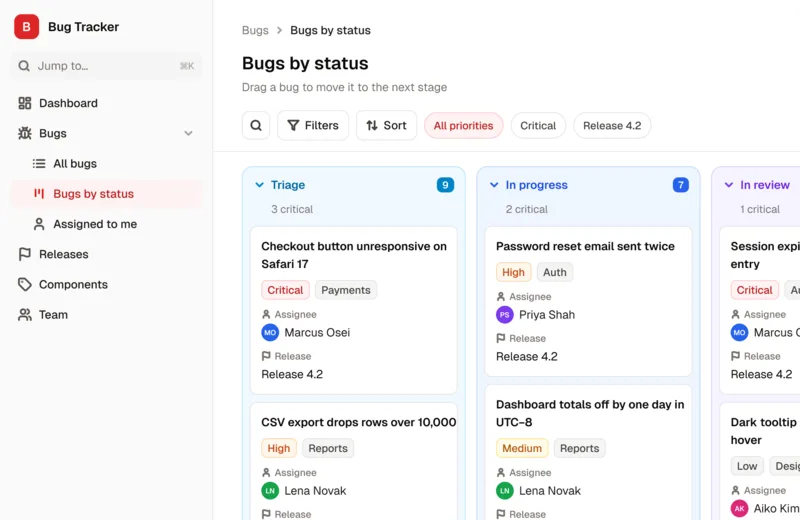The width and height of the screenshot is (800, 520).
Task: Open CSV export drops rows over 10,000 card
Action: point(354,461)
